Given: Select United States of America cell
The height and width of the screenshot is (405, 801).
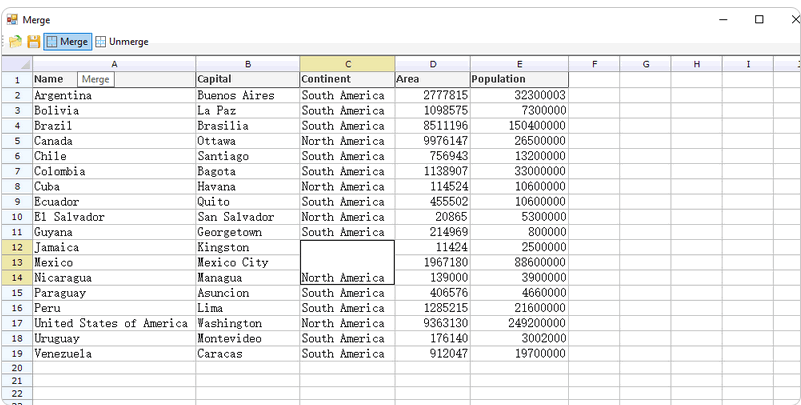Looking at the screenshot, I should coord(114,323).
